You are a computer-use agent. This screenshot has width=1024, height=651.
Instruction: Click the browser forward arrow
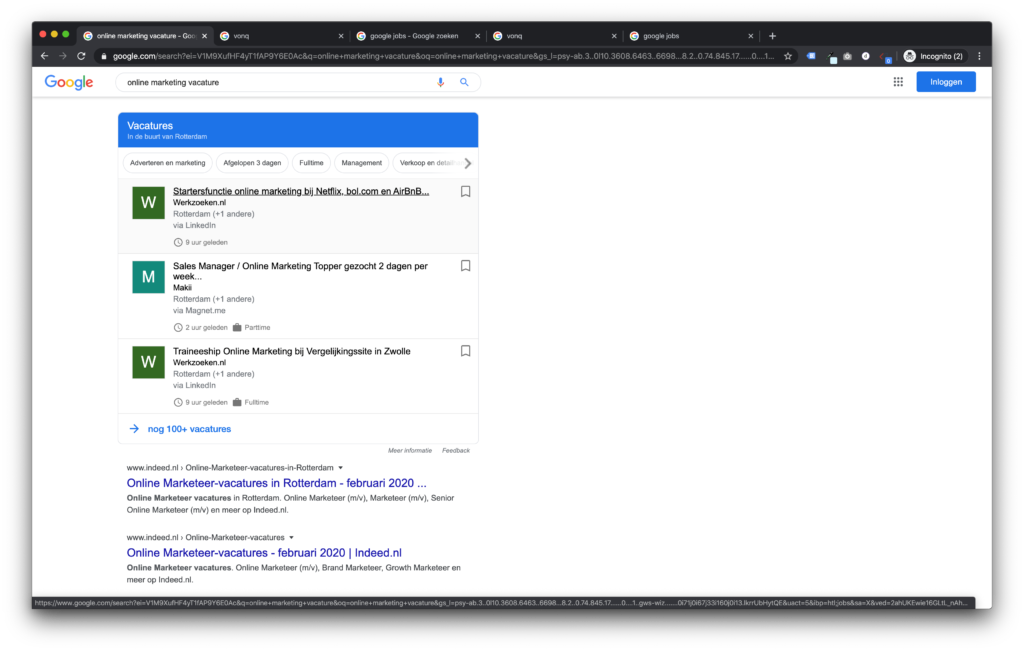63,56
